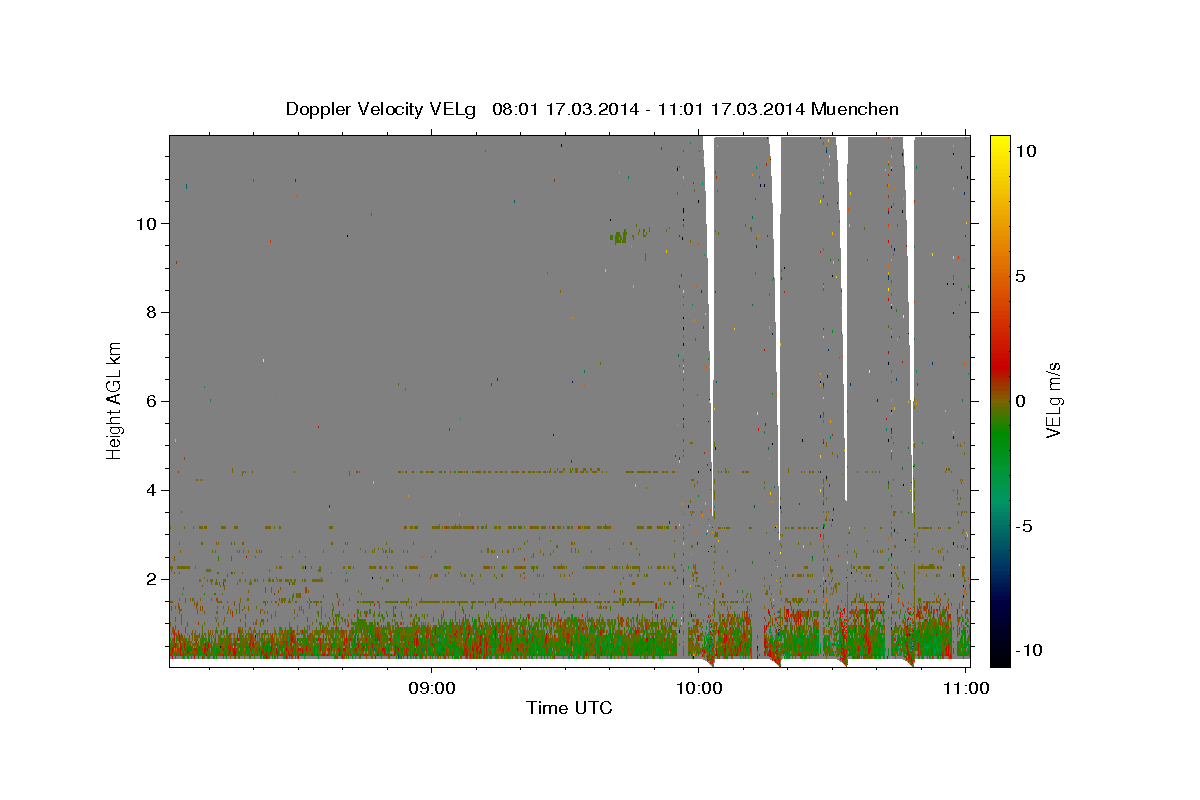Click the '09:00' time axis label
This screenshot has width=1200, height=800.
click(x=432, y=688)
